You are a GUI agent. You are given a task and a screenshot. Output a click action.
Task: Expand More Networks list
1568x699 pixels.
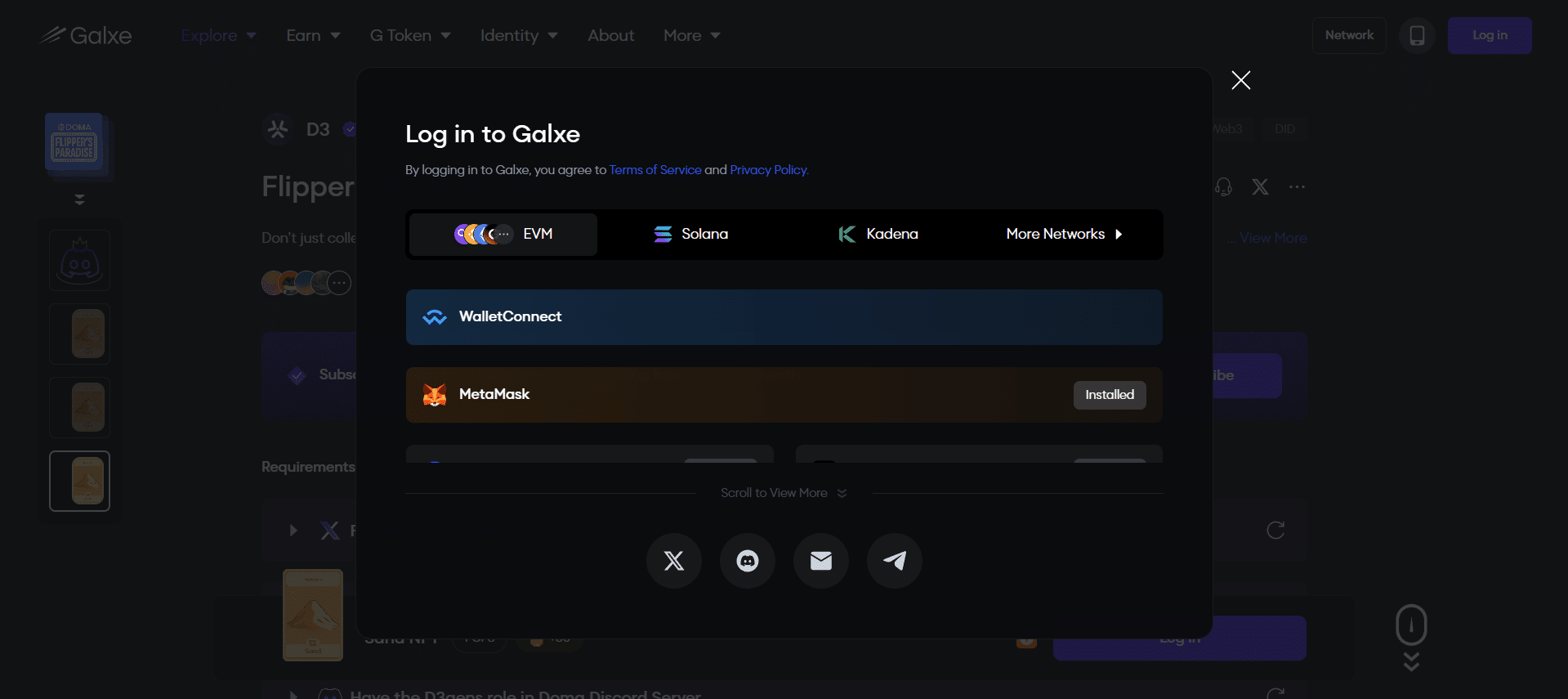click(1065, 235)
